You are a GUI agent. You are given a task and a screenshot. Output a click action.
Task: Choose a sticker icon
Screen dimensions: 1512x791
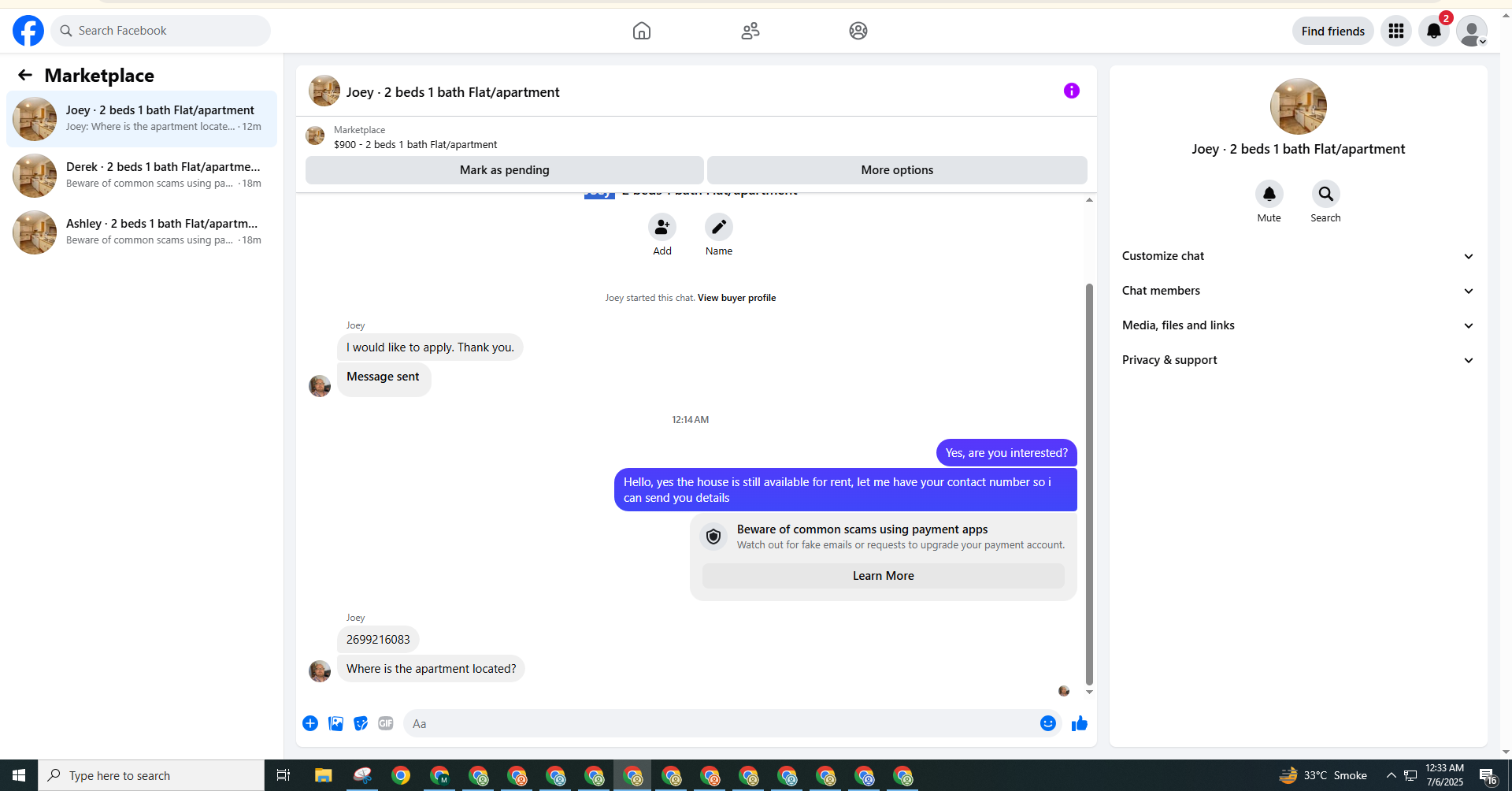tap(361, 723)
